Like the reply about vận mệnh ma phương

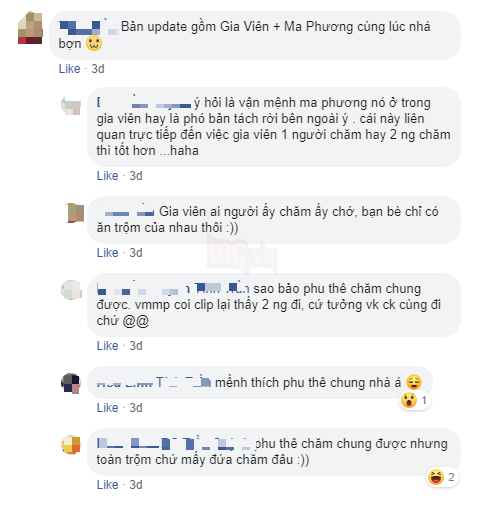click(107, 176)
